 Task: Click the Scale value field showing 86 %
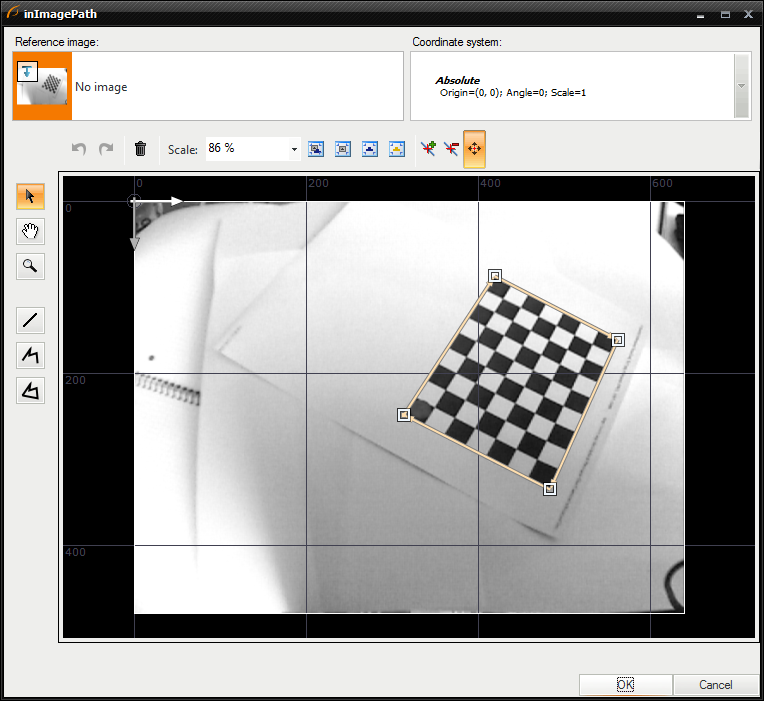pos(246,149)
